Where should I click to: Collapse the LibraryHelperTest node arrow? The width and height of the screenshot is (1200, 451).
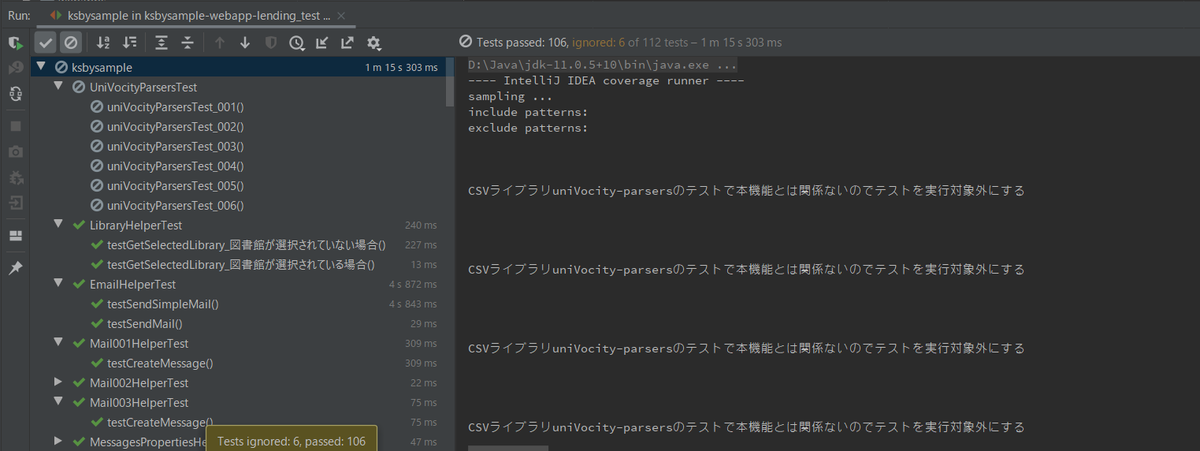coord(59,225)
